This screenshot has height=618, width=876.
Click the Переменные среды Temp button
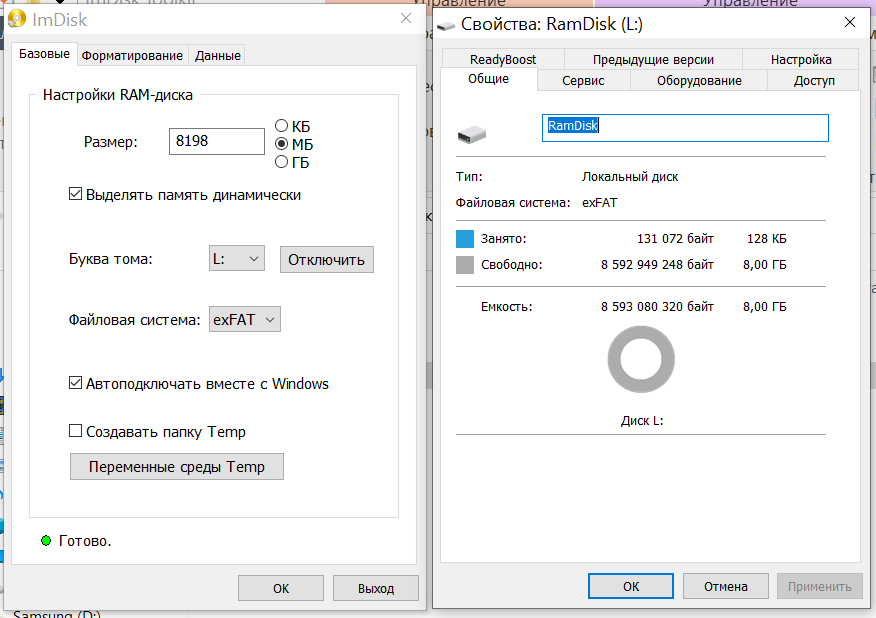point(177,467)
